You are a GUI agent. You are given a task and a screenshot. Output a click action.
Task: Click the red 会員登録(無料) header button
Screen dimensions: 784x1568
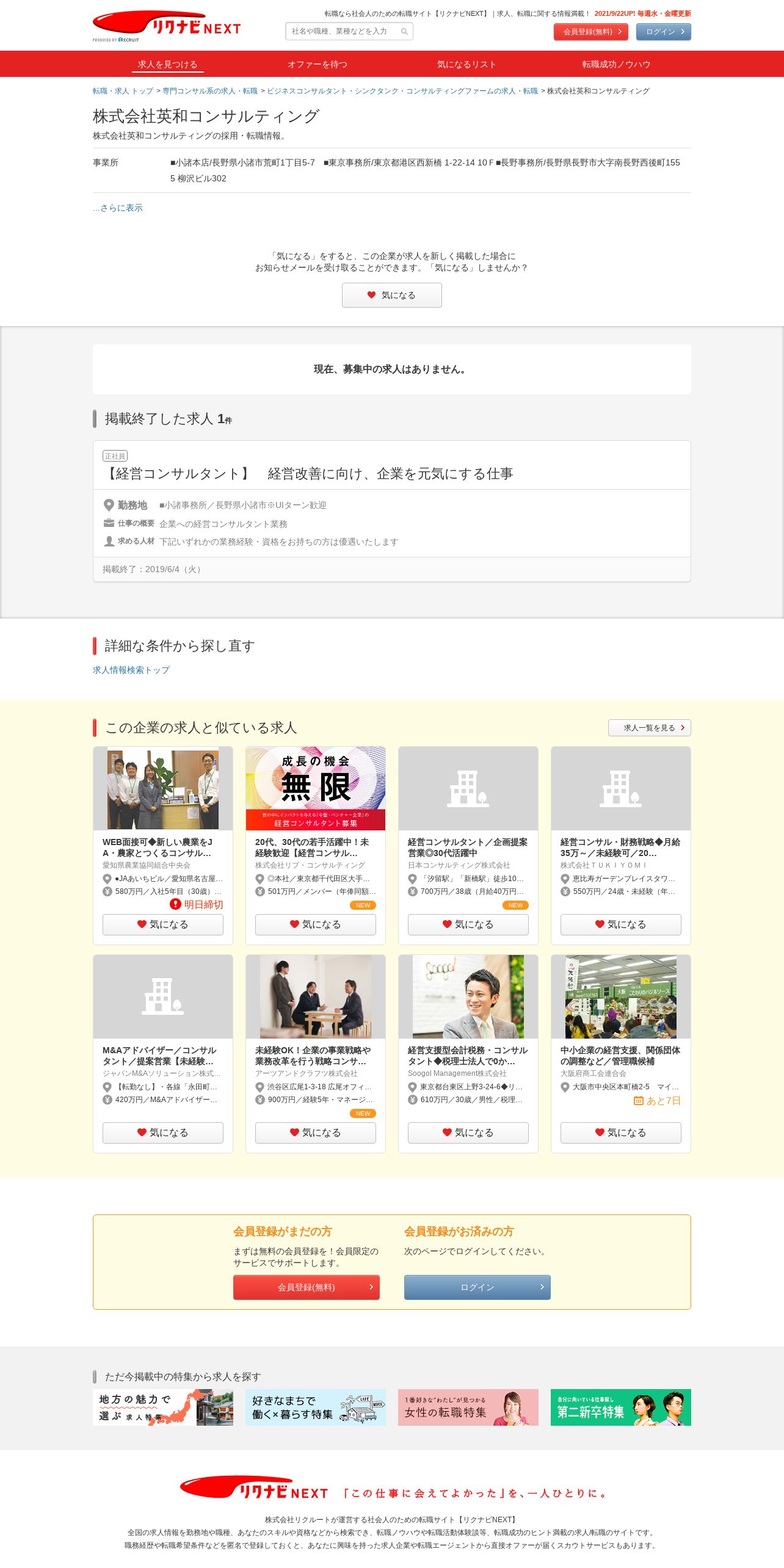pos(591,32)
